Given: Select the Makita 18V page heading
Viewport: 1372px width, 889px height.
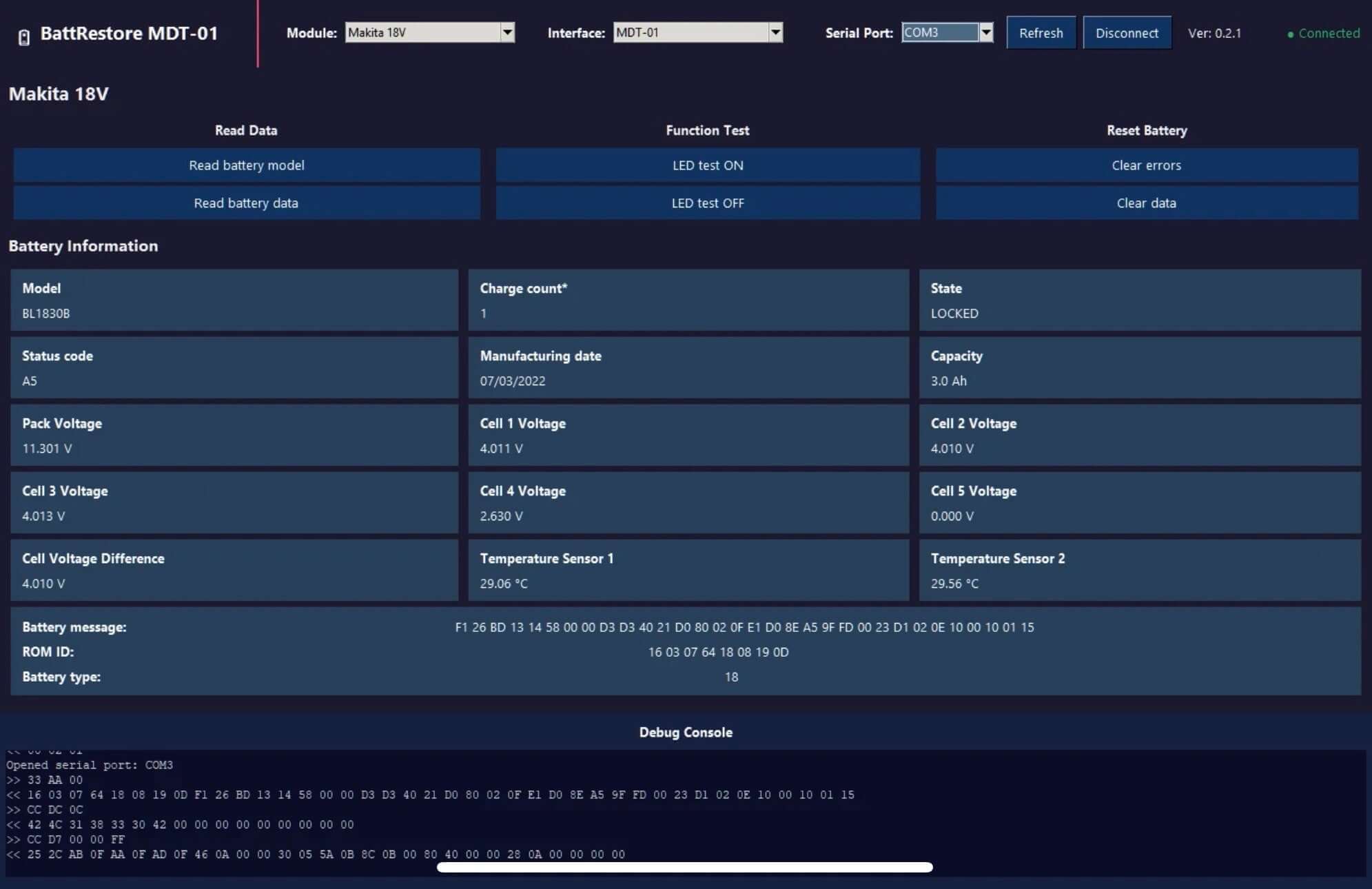Looking at the screenshot, I should point(58,94).
